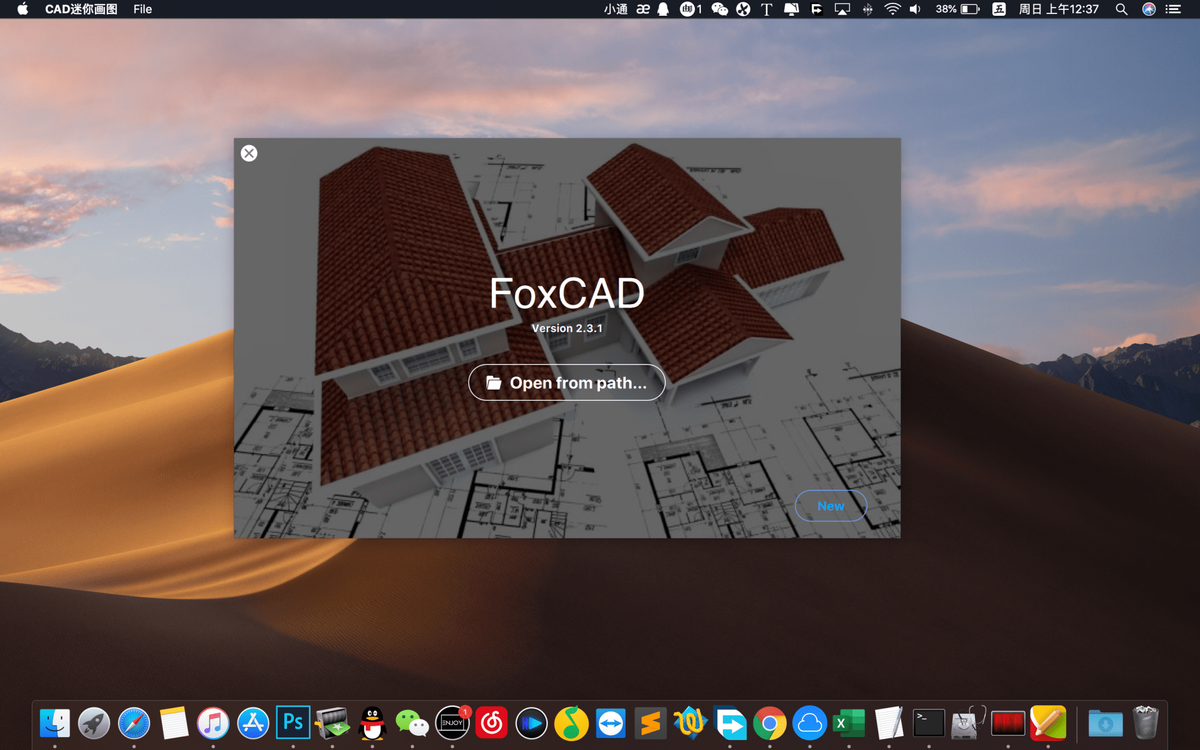1200x750 pixels.
Task: Open Spotlight search in menu bar
Action: [1121, 9]
